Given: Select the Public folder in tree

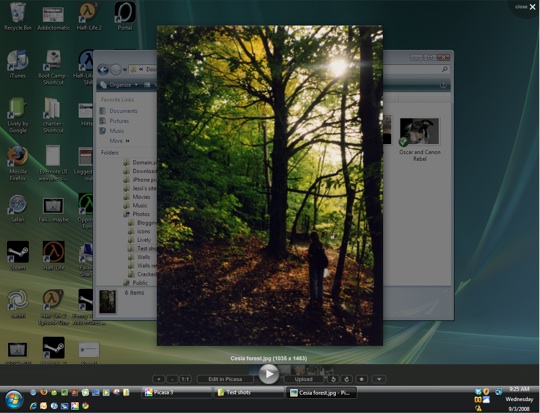Looking at the screenshot, I should 136,283.
